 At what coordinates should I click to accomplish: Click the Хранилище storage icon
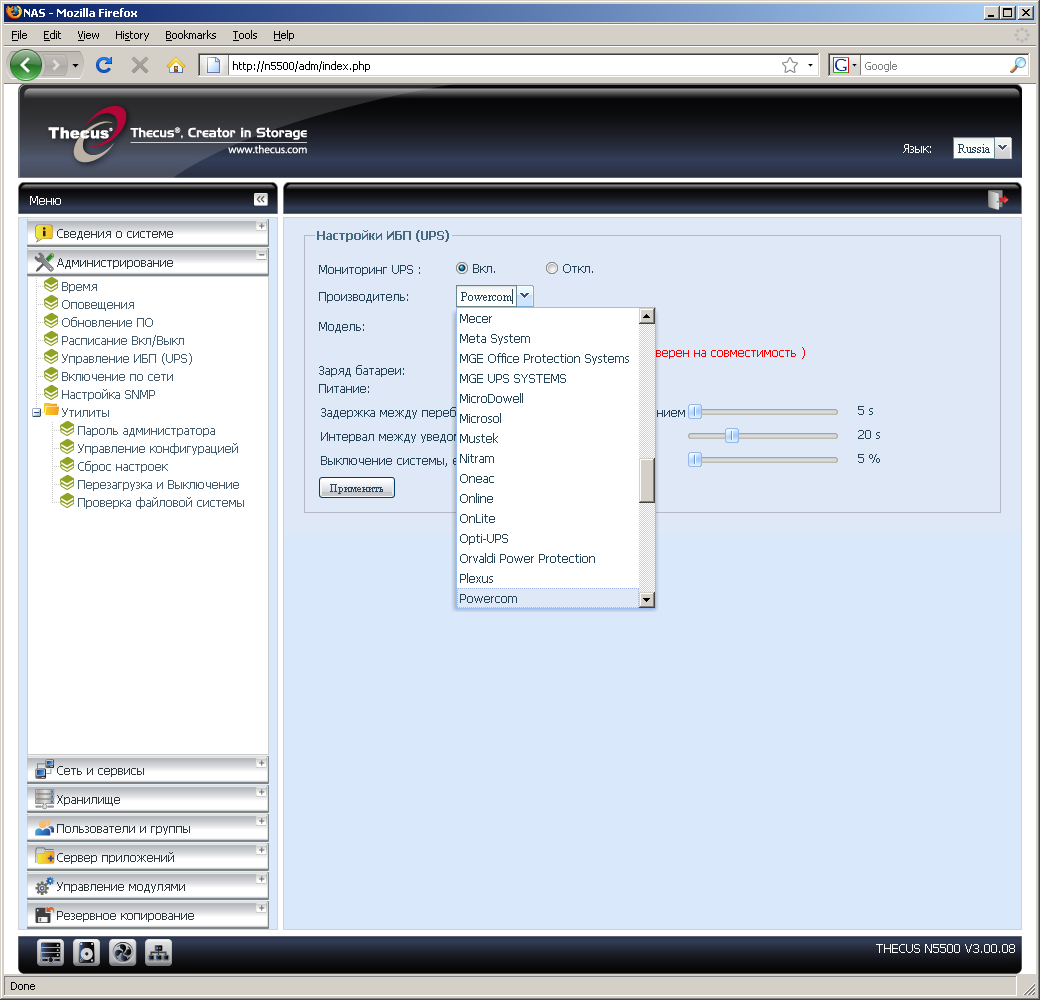tap(44, 798)
